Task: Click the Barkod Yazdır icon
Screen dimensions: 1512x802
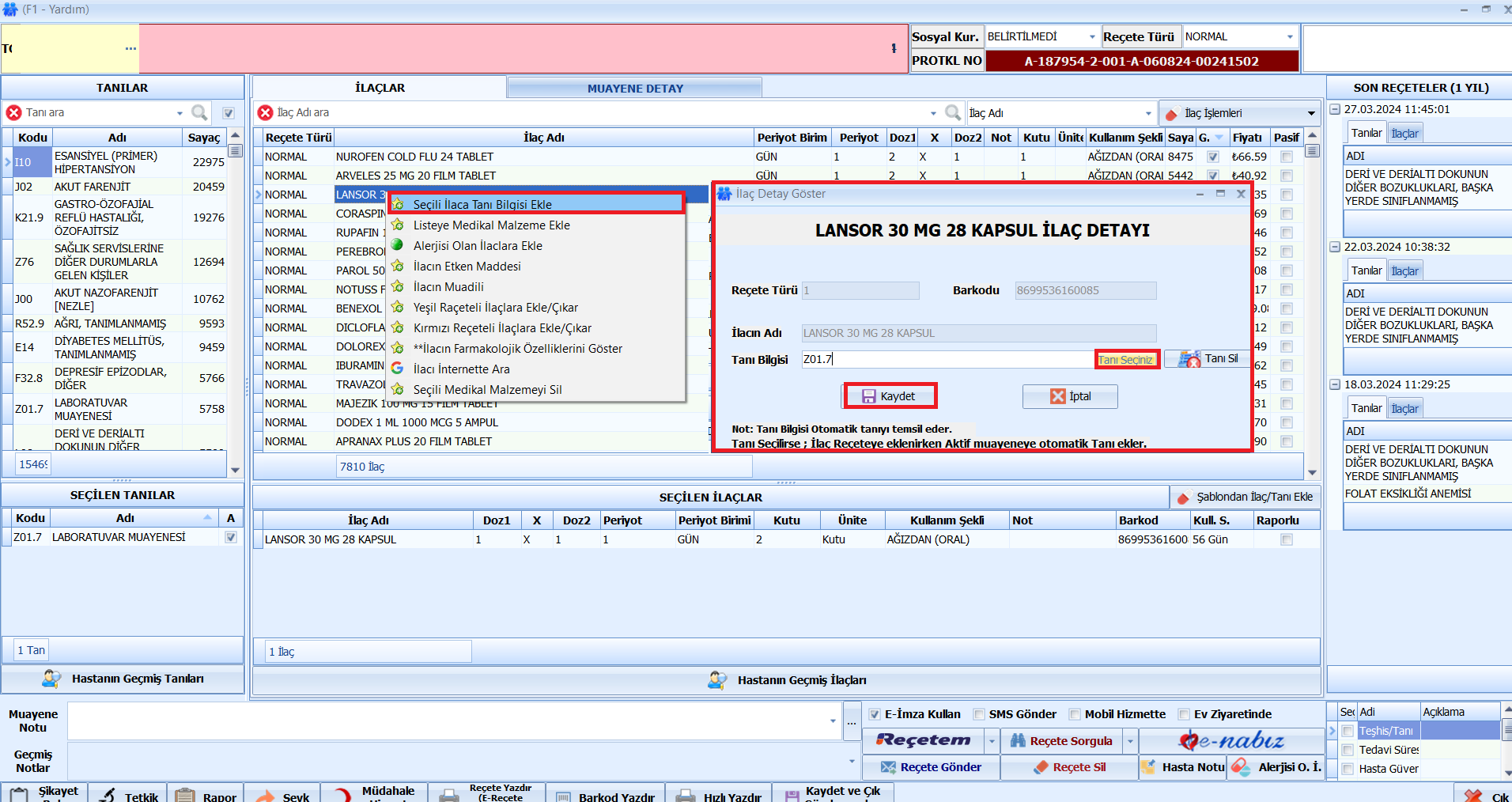Action: pyautogui.click(x=563, y=796)
